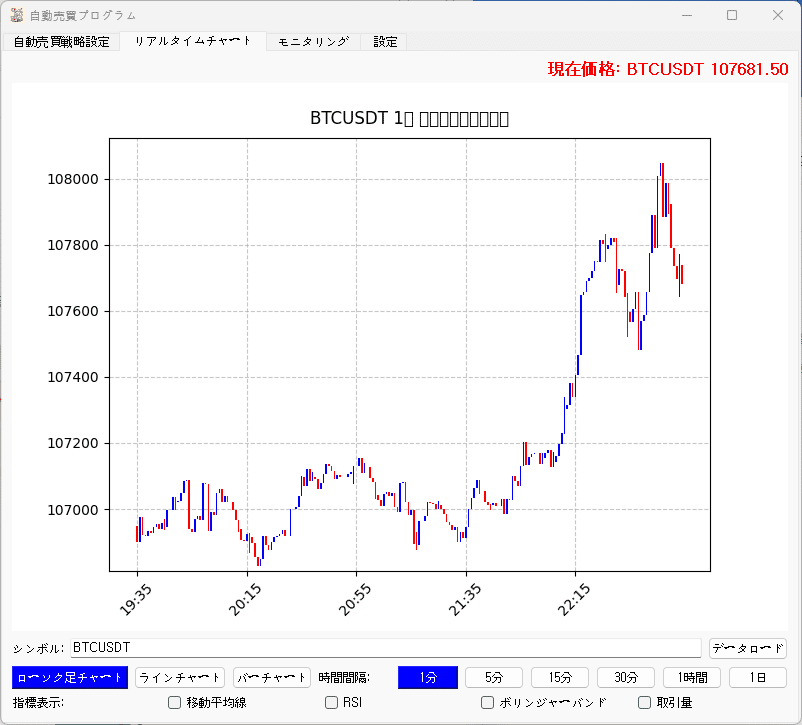802x725 pixels.
Task: Click the BTCUSDT chart title
Action: (x=409, y=119)
